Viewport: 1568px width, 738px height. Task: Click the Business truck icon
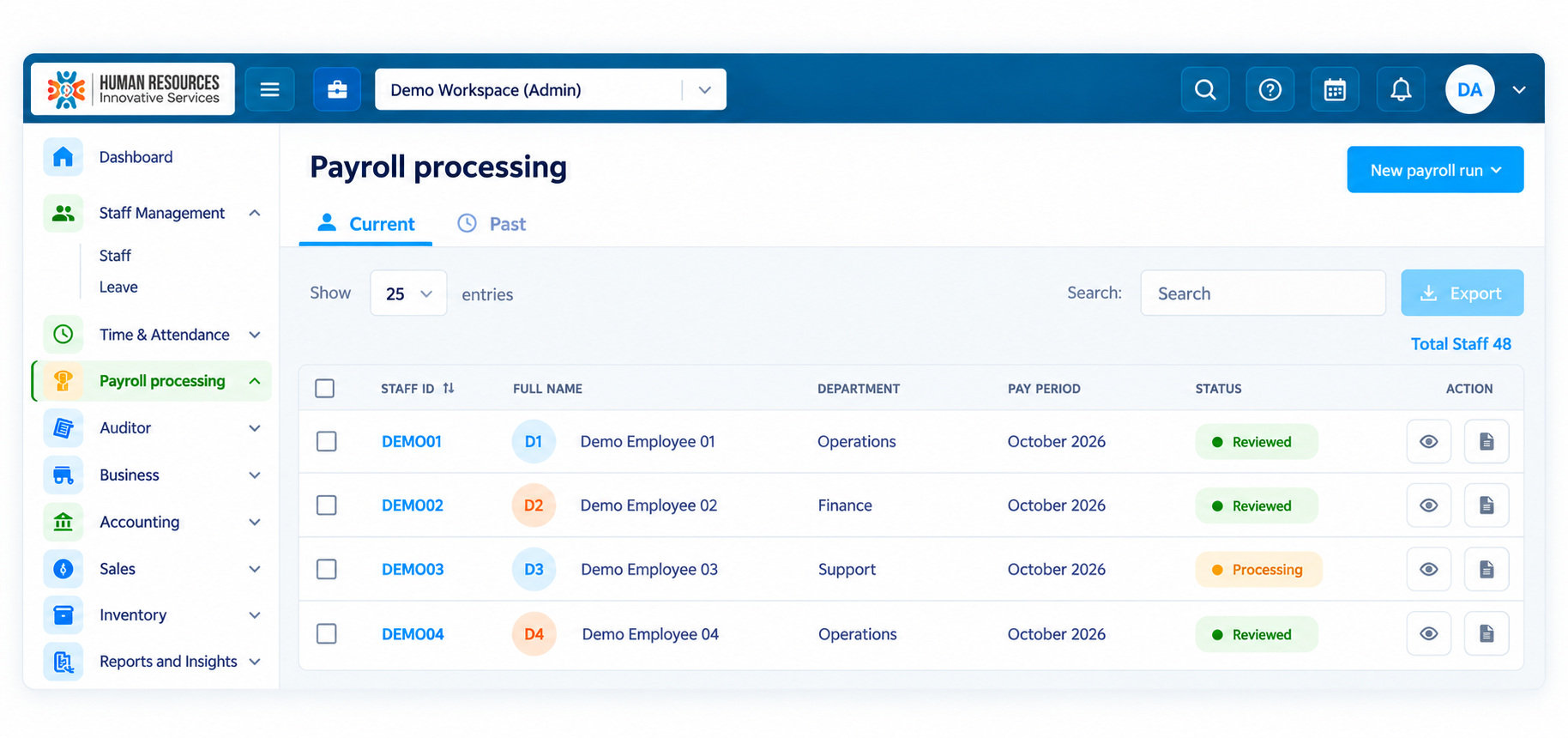coord(63,475)
